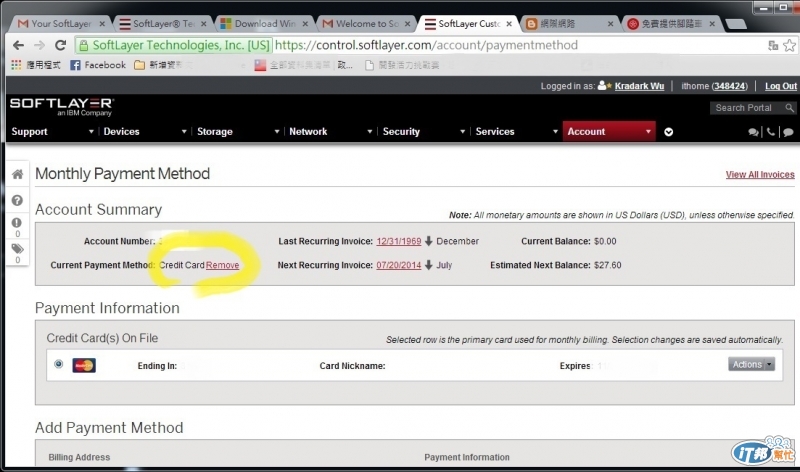Click the browser forward arrow
The height and width of the screenshot is (472, 800).
(x=39, y=45)
